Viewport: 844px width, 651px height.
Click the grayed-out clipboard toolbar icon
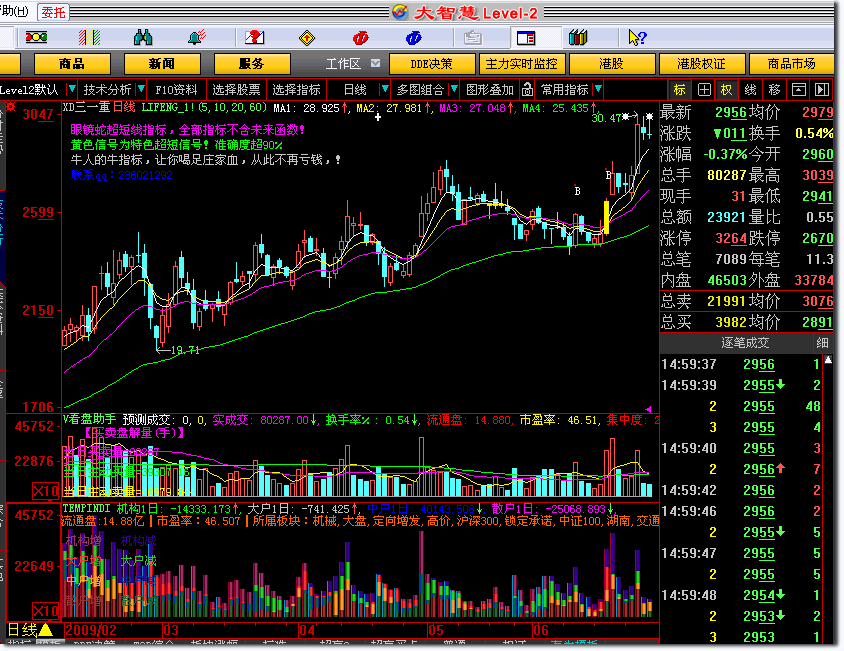[x=473, y=38]
